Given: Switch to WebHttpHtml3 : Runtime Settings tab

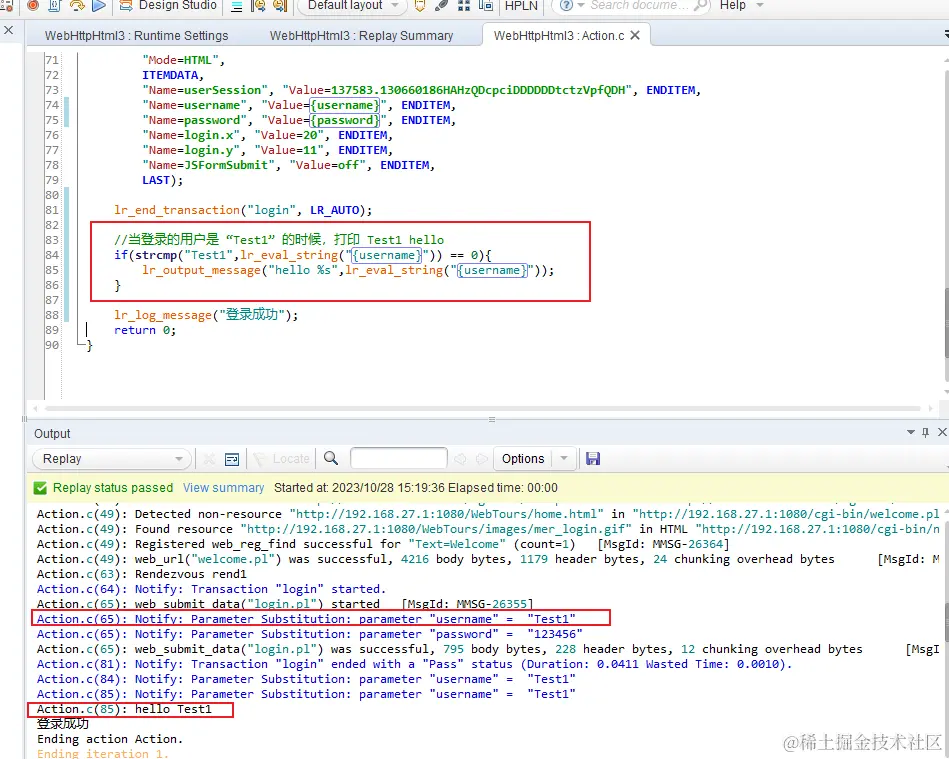Looking at the screenshot, I should click(136, 36).
